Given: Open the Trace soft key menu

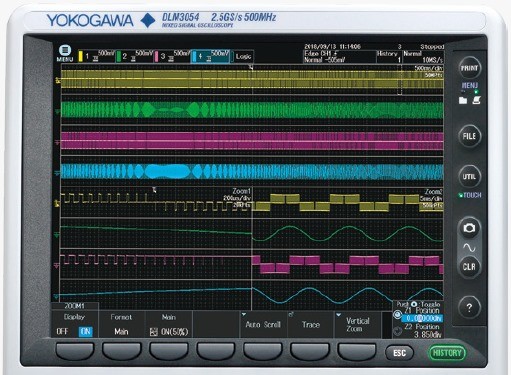Looking at the screenshot, I should tap(310, 324).
